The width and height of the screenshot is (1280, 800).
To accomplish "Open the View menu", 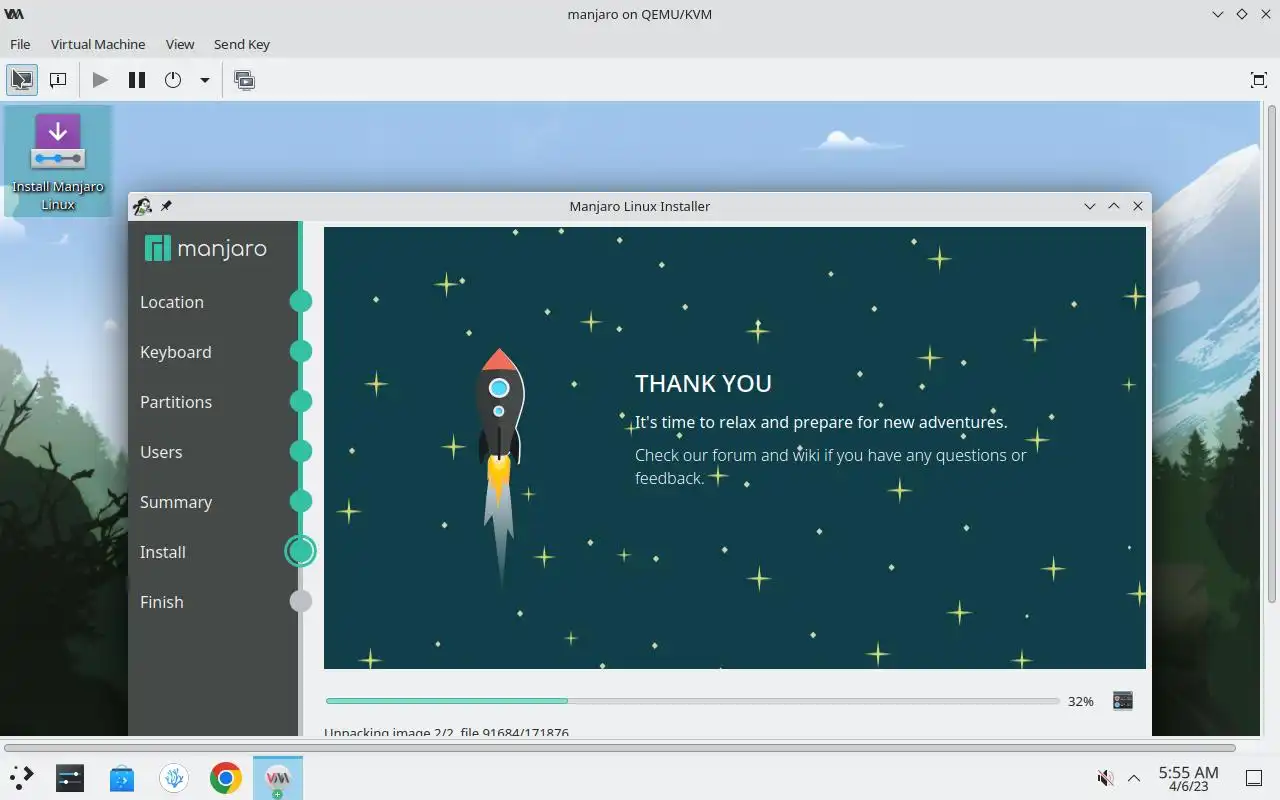I will [180, 44].
